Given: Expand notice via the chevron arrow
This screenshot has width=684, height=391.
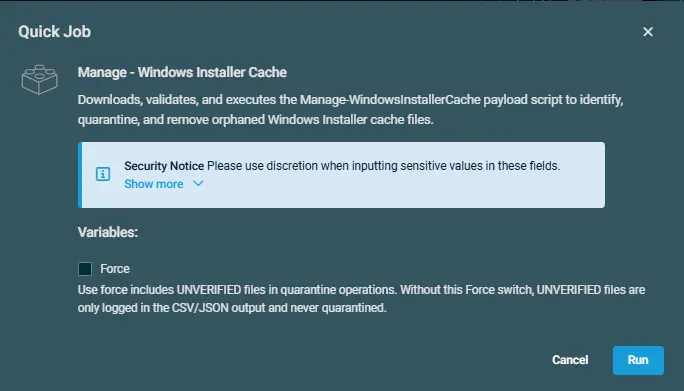Looking at the screenshot, I should click(x=198, y=184).
